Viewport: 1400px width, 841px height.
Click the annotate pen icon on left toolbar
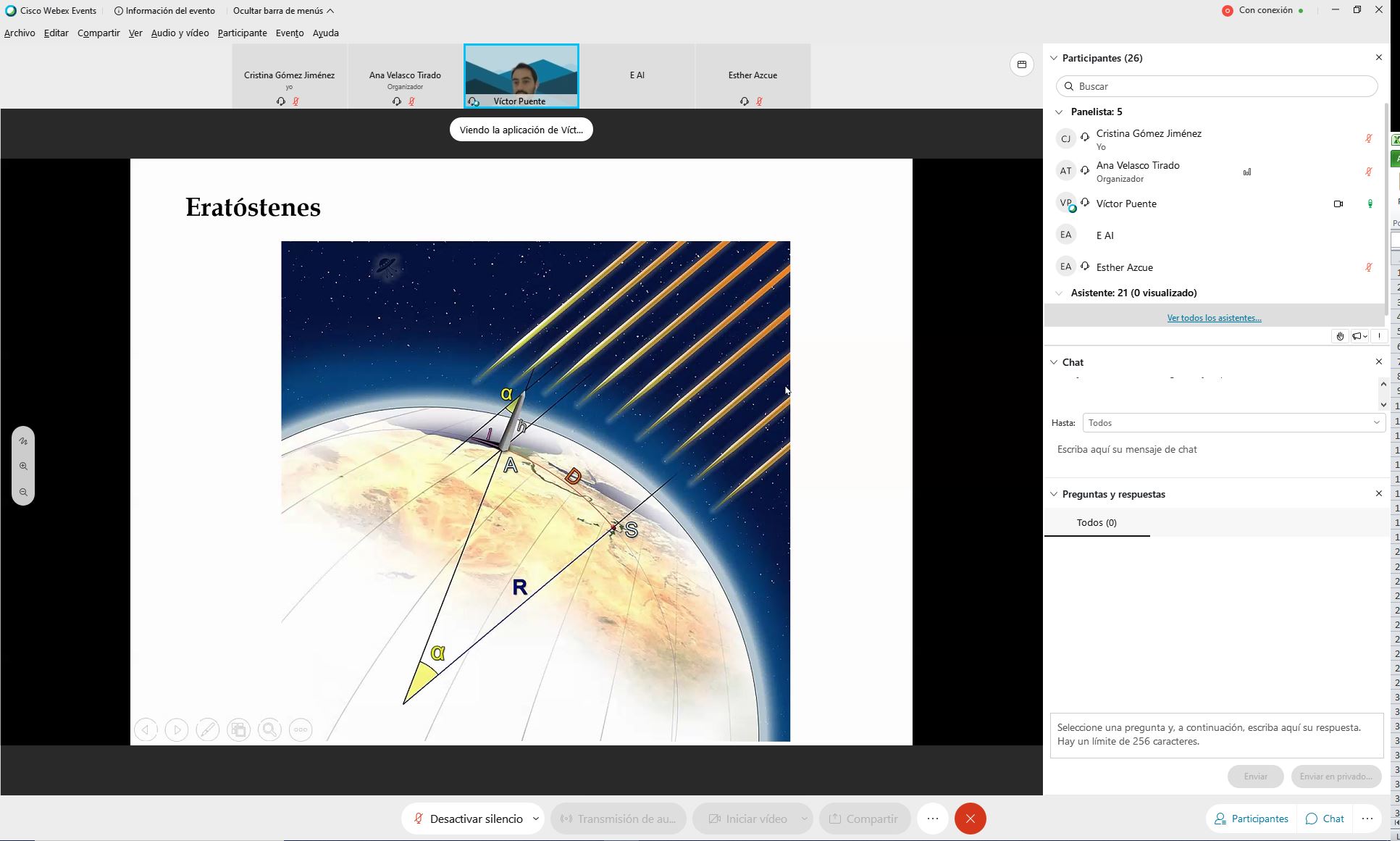pyautogui.click(x=23, y=440)
